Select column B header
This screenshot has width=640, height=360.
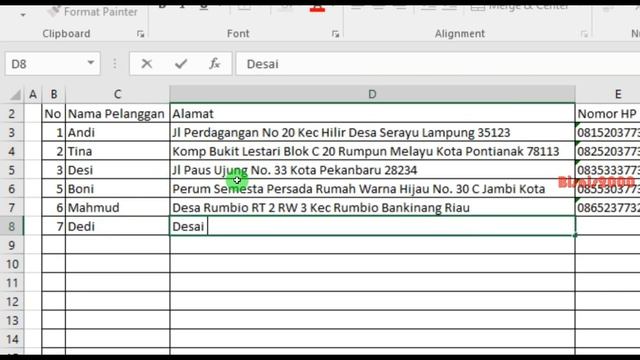click(53, 94)
